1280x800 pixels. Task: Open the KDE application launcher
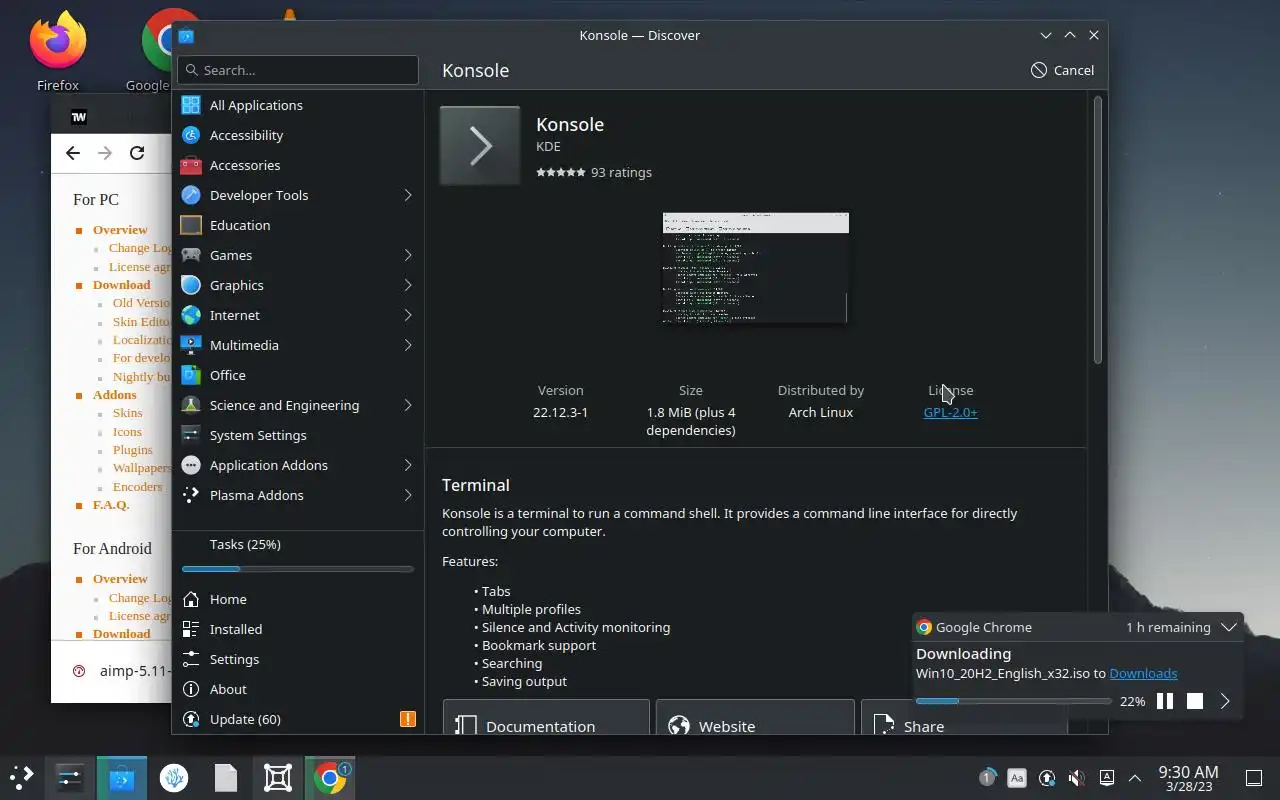(22, 777)
